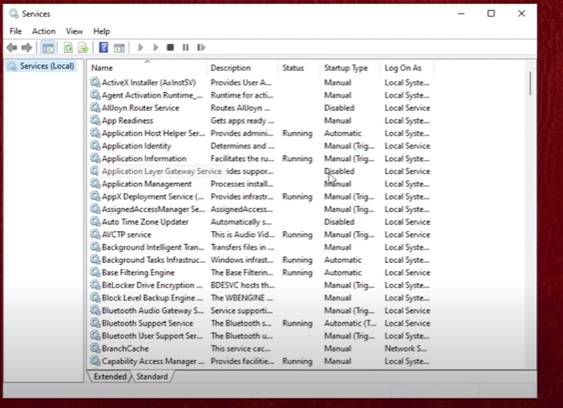Click gear icon beside Base Filtering Engine
This screenshot has width=563, height=408.
[95, 272]
